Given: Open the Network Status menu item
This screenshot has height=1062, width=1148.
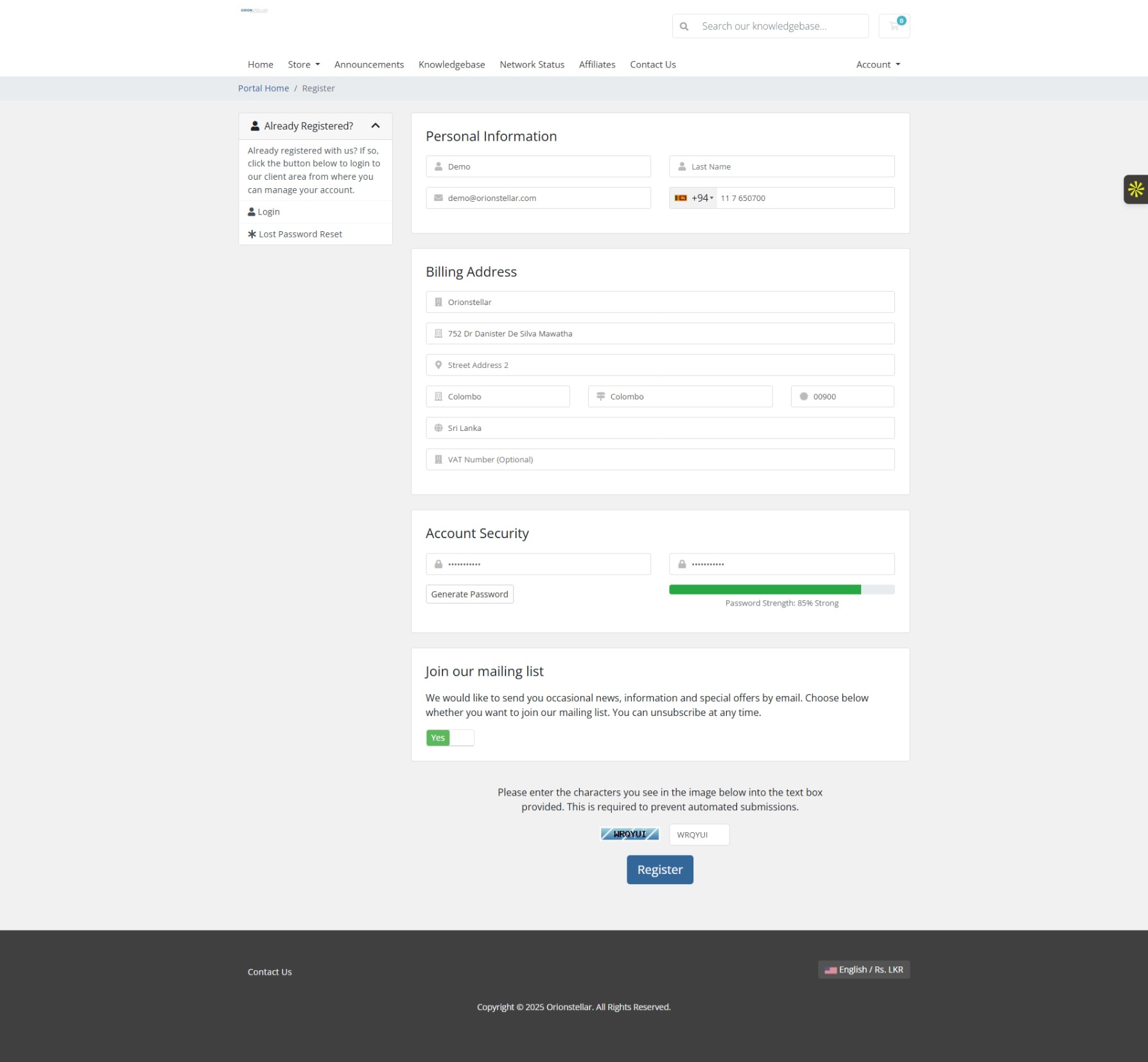Looking at the screenshot, I should [x=532, y=64].
